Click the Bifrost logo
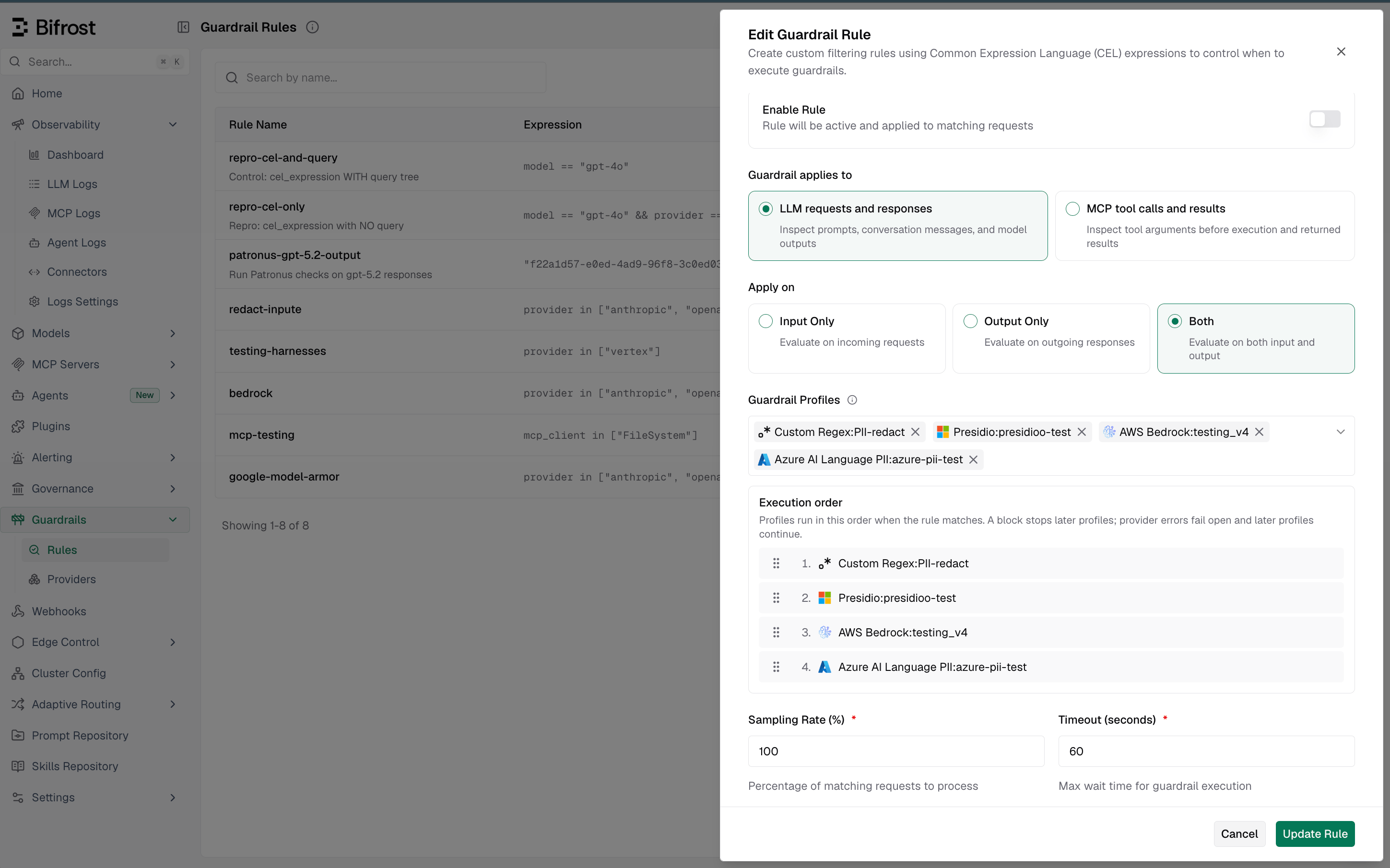The height and width of the screenshot is (868, 1390). (54, 27)
